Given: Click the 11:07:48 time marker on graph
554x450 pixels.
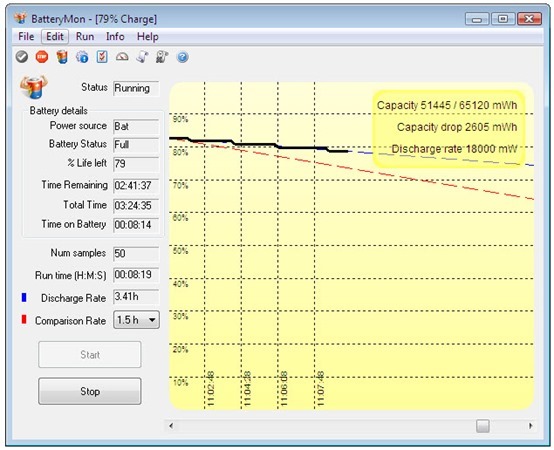Looking at the screenshot, I should tap(320, 388).
